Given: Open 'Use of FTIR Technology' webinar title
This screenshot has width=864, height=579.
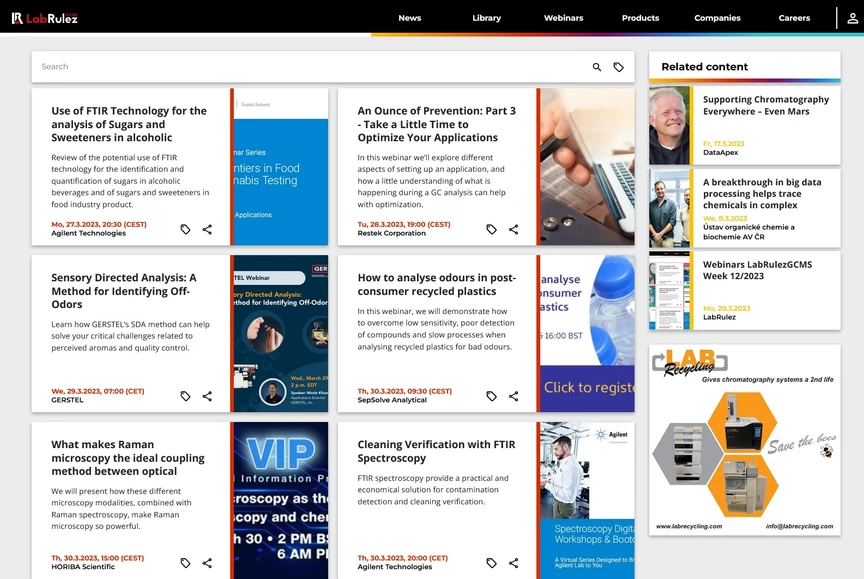Looking at the screenshot, I should (x=129, y=124).
